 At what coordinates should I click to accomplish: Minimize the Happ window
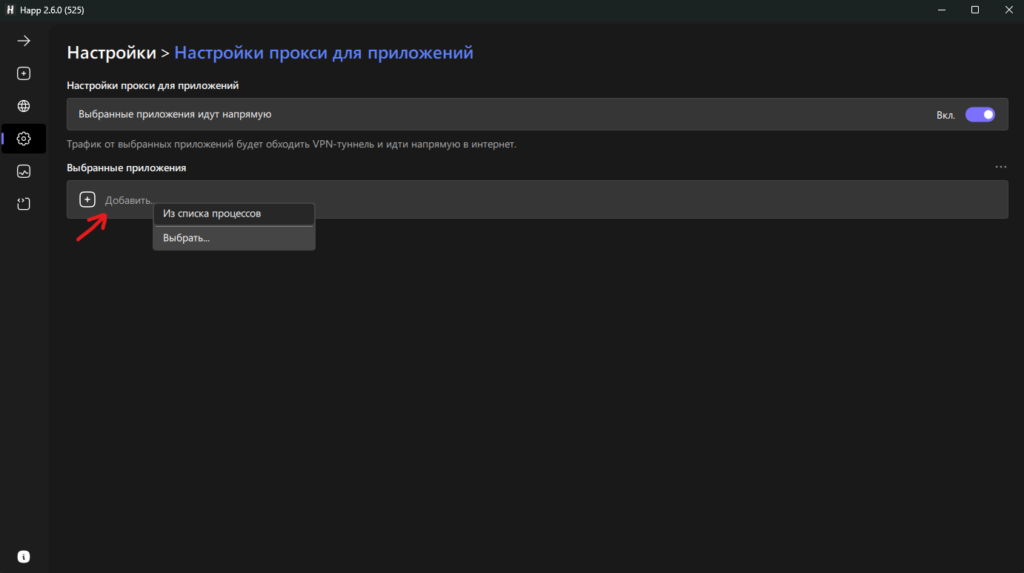point(942,10)
